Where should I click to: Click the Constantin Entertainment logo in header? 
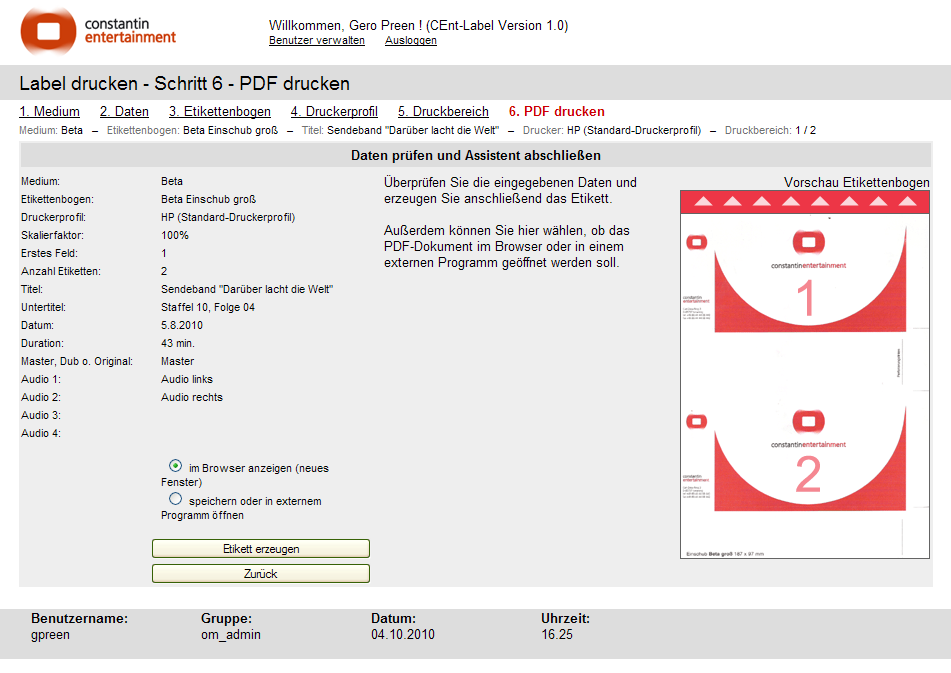(98, 31)
